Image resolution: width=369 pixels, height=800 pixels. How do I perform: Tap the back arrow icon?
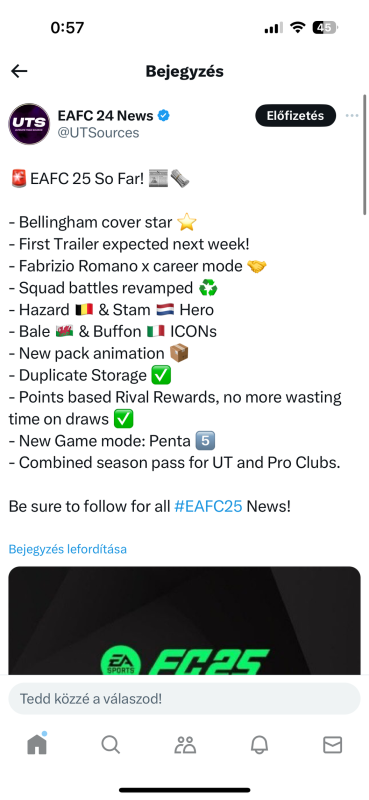(x=19, y=71)
